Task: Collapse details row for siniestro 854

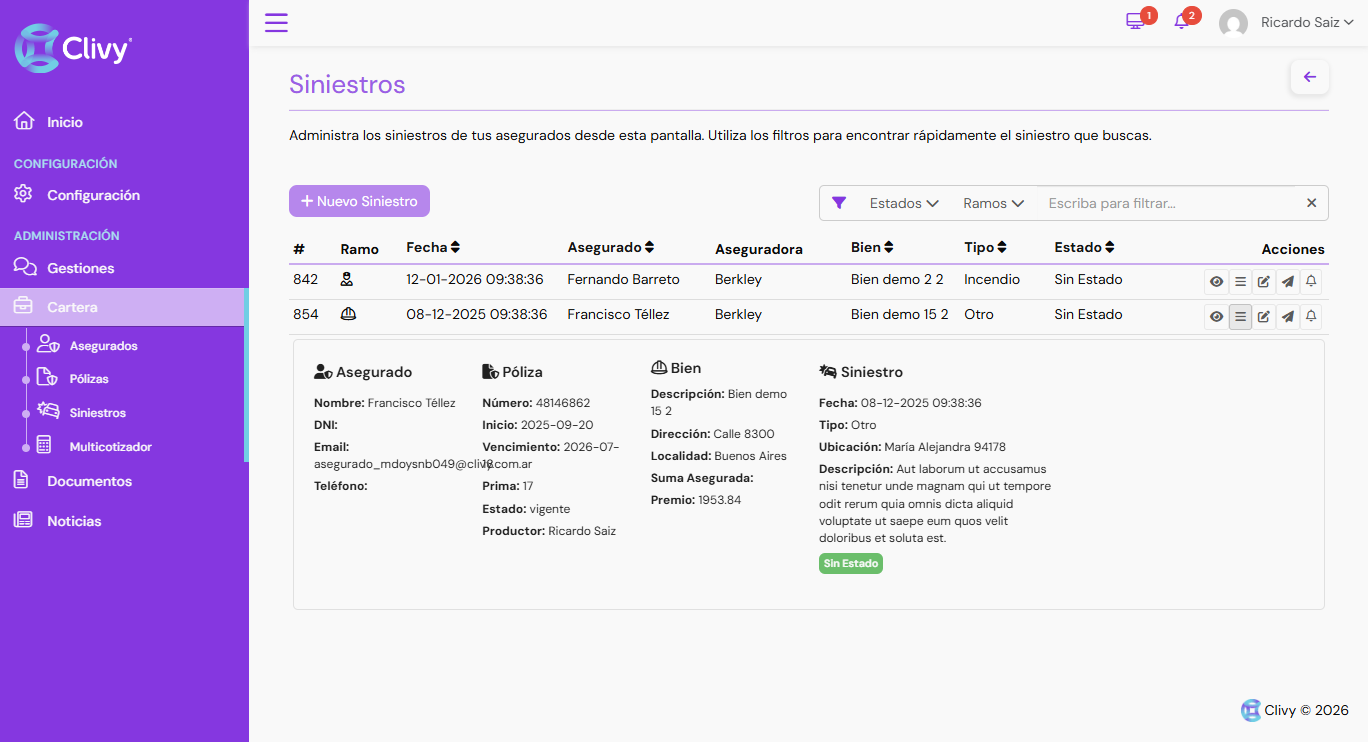Action: coord(1240,317)
